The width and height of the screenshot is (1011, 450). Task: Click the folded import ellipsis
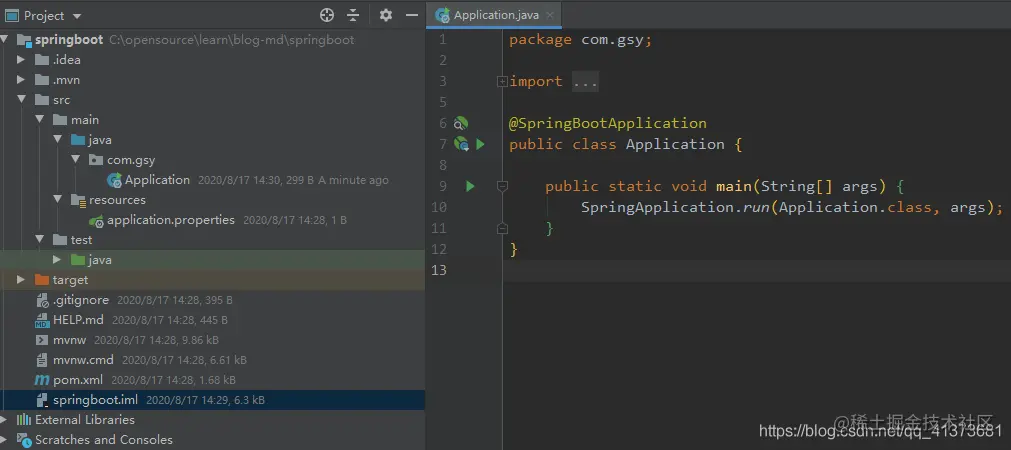[585, 81]
